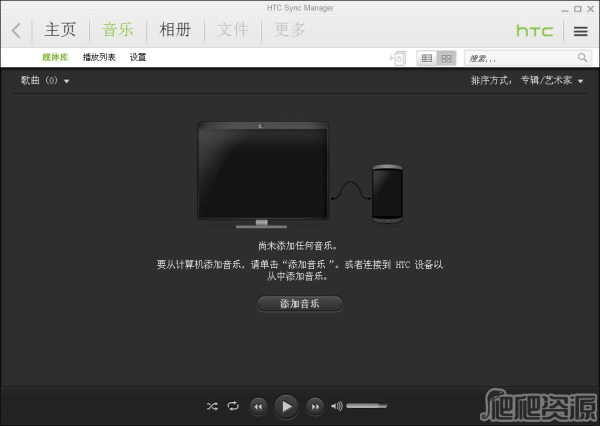The height and width of the screenshot is (426, 600).
Task: Click the add-to-playlist music icon
Action: click(398, 58)
